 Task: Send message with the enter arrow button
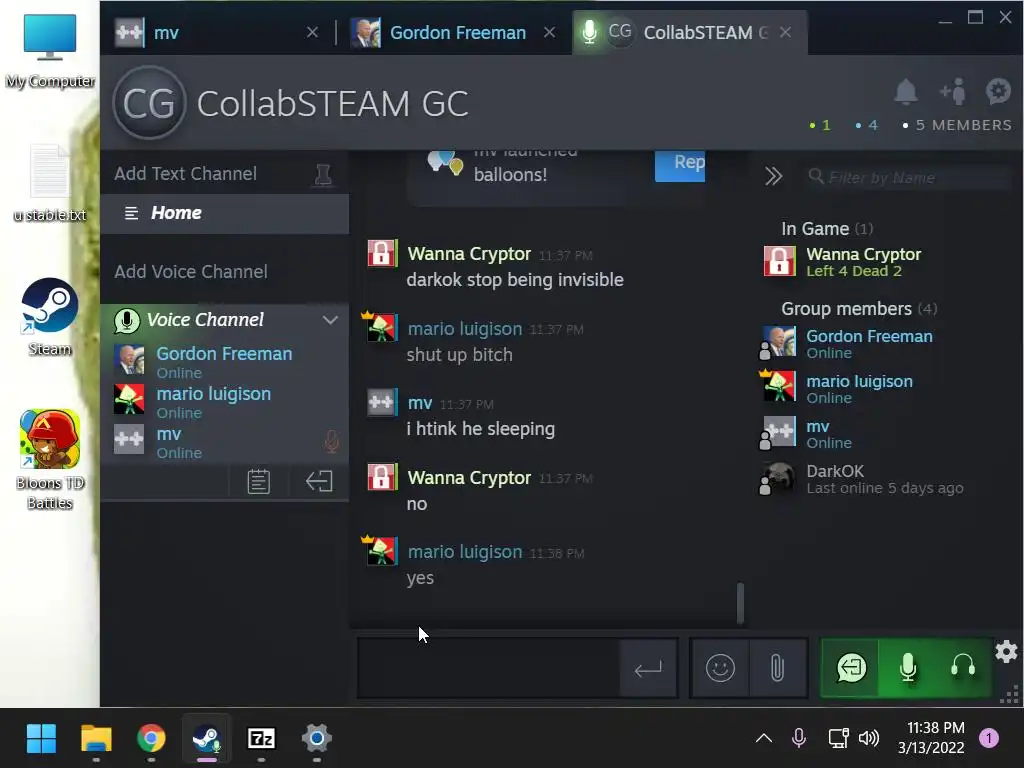[648, 668]
